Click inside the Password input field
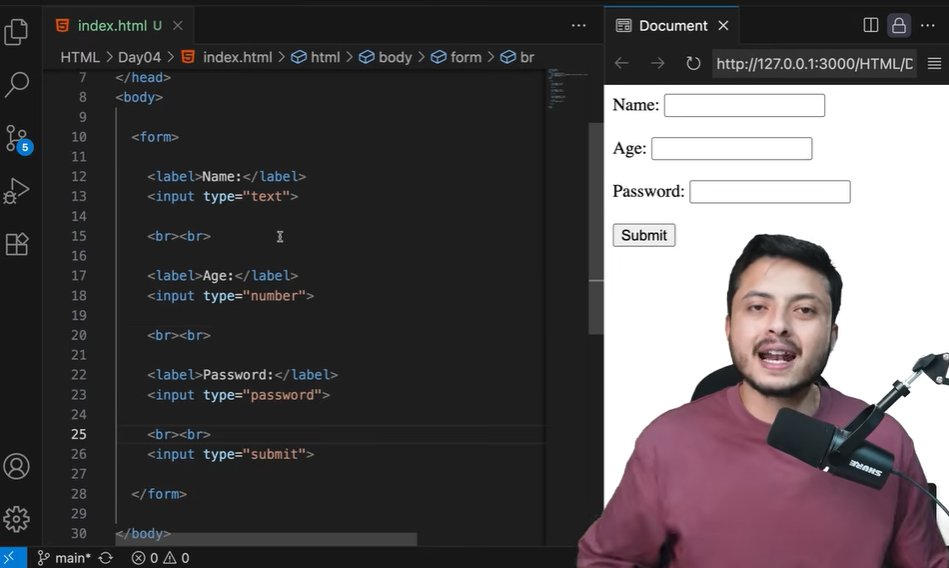Image resolution: width=949 pixels, height=568 pixels. pyautogui.click(x=769, y=192)
